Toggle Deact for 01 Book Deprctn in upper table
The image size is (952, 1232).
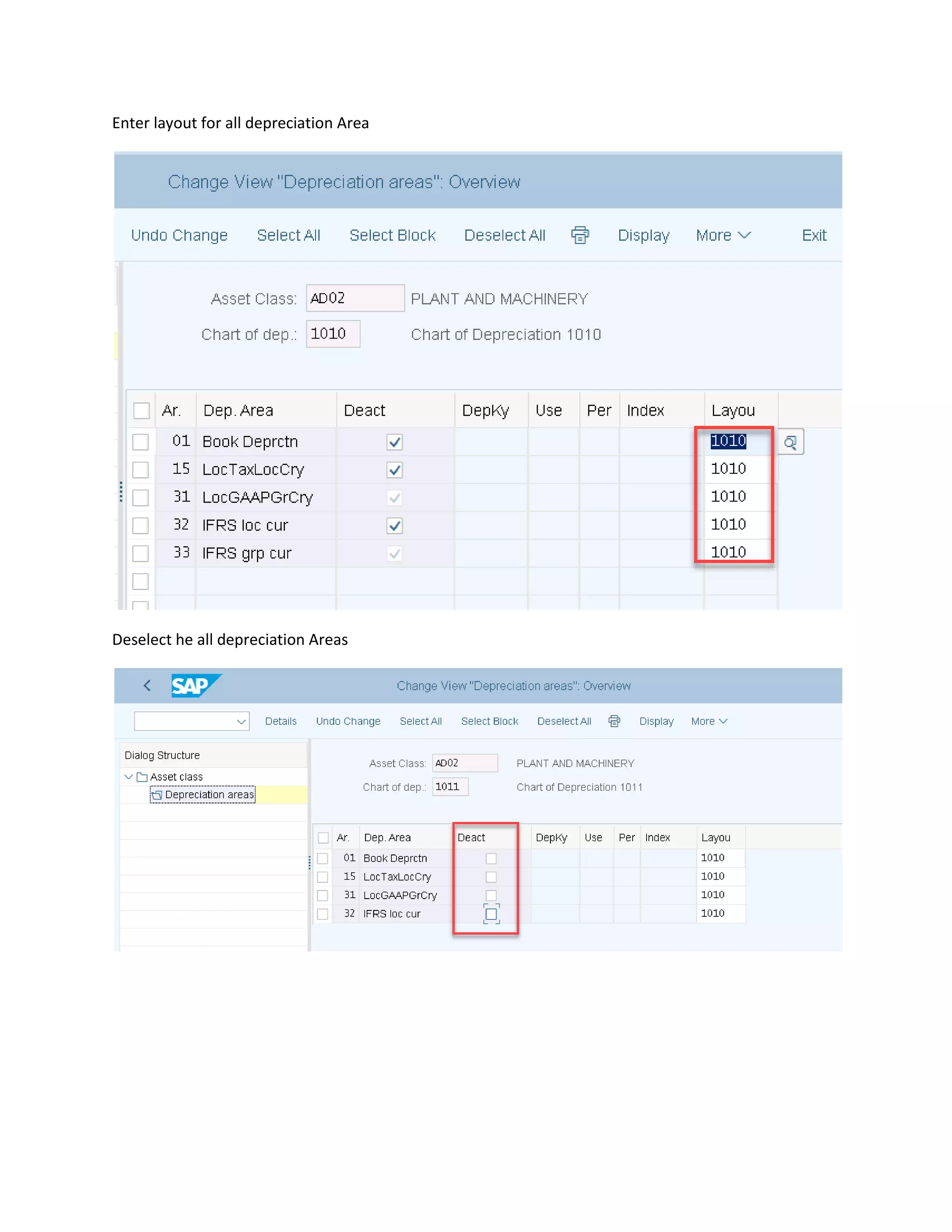pyautogui.click(x=395, y=442)
